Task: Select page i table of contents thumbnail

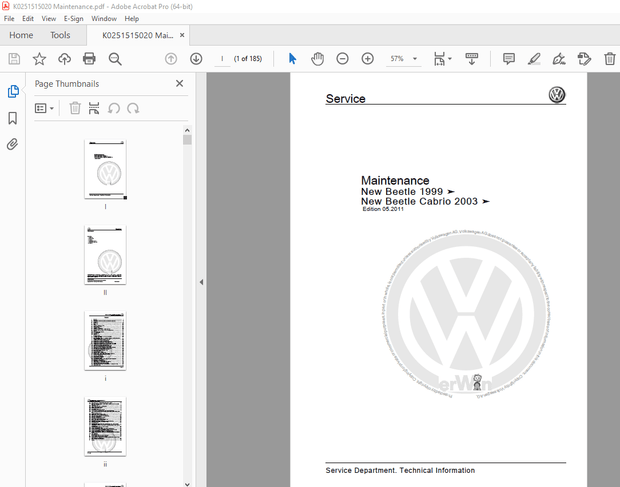Action: point(105,341)
